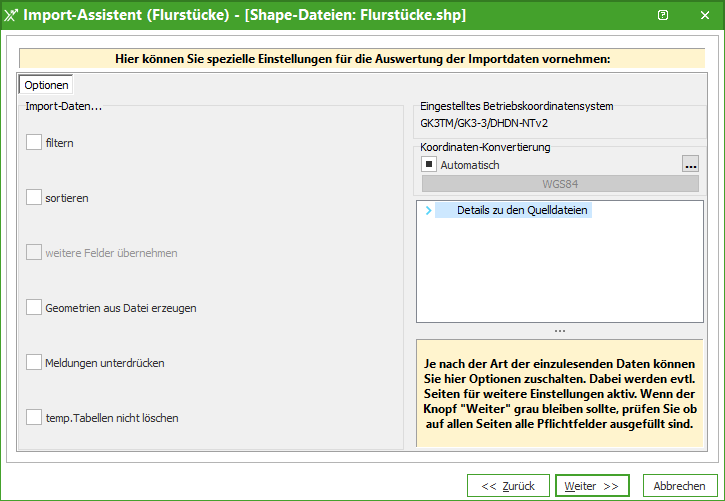This screenshot has height=501, width=725.
Task: Close the Import-Assistent window
Action: pyautogui.click(x=704, y=16)
